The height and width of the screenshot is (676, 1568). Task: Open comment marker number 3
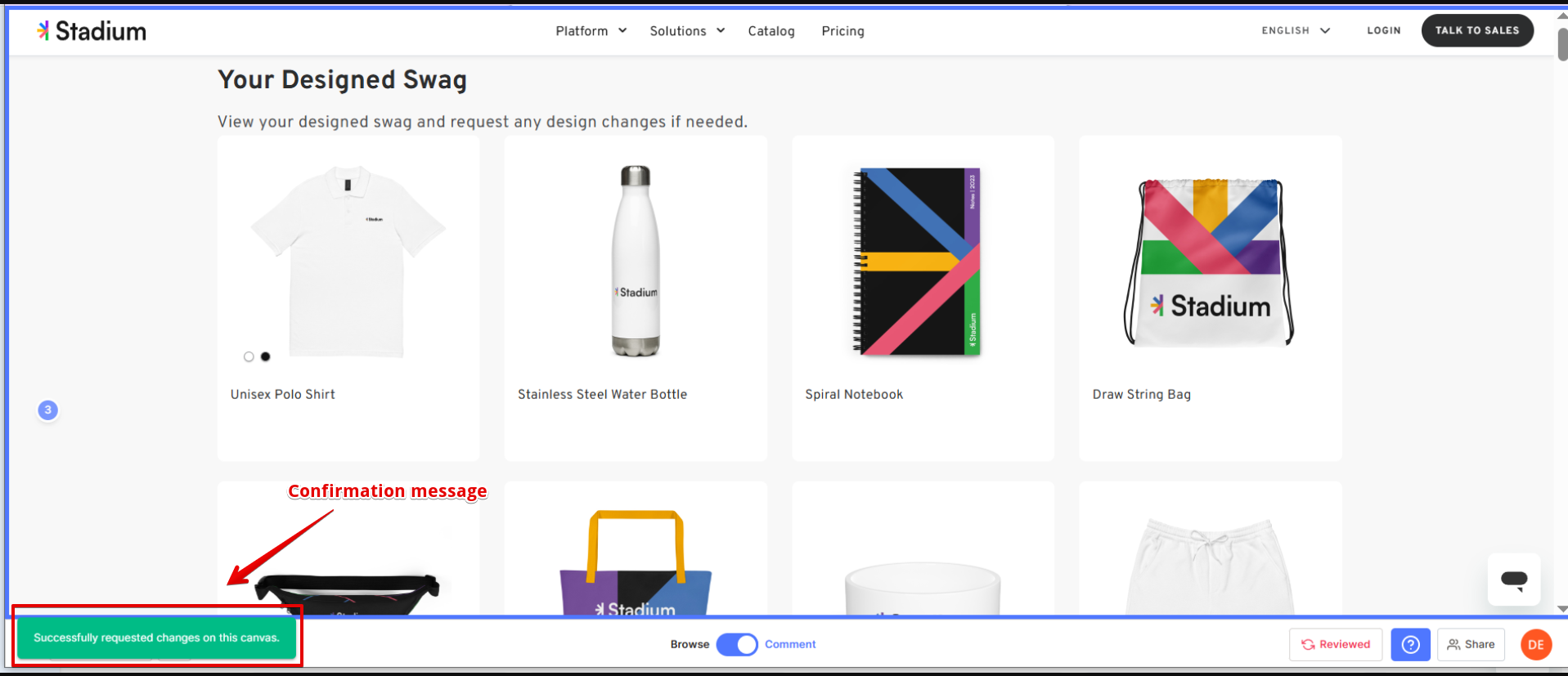click(47, 410)
